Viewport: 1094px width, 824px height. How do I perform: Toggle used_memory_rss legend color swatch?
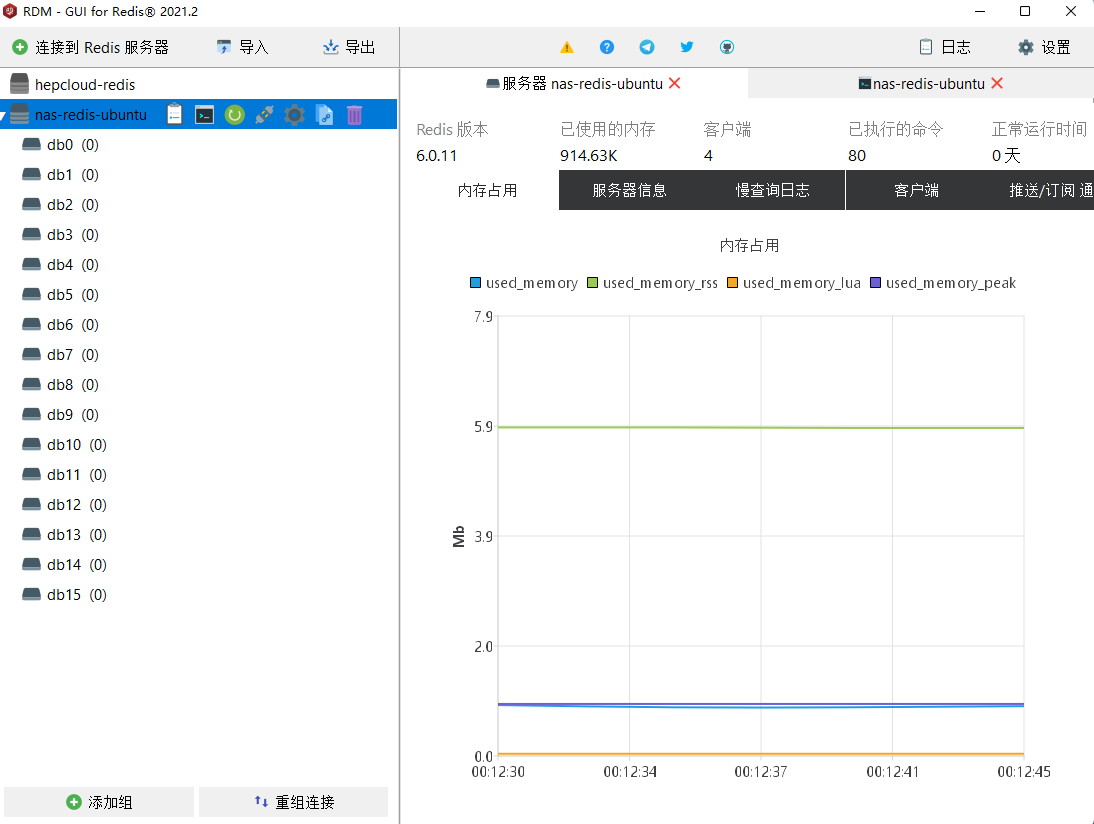point(593,283)
